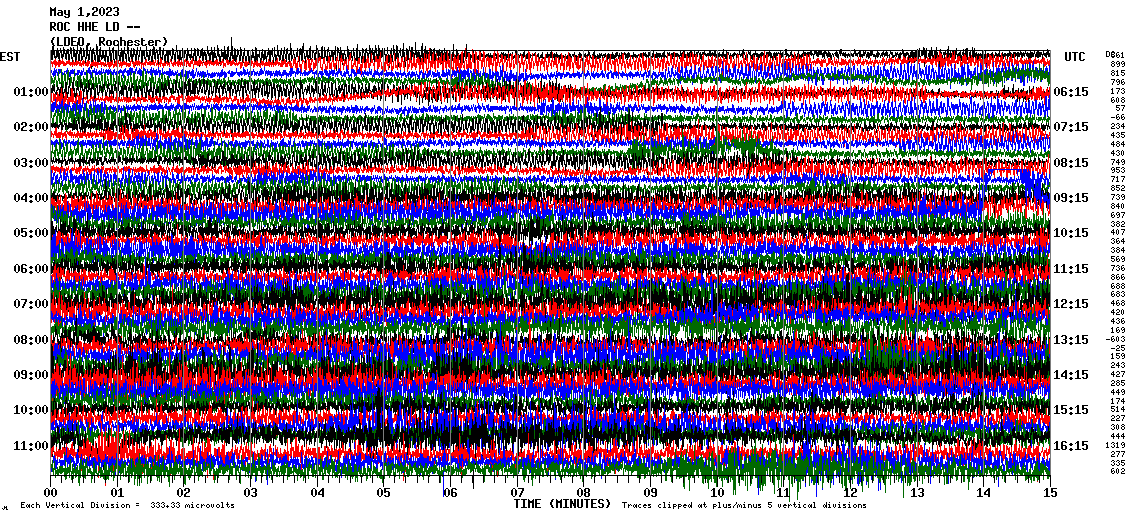Click the 16:15 UTC time label
The height and width of the screenshot is (519, 1130).
[1071, 446]
